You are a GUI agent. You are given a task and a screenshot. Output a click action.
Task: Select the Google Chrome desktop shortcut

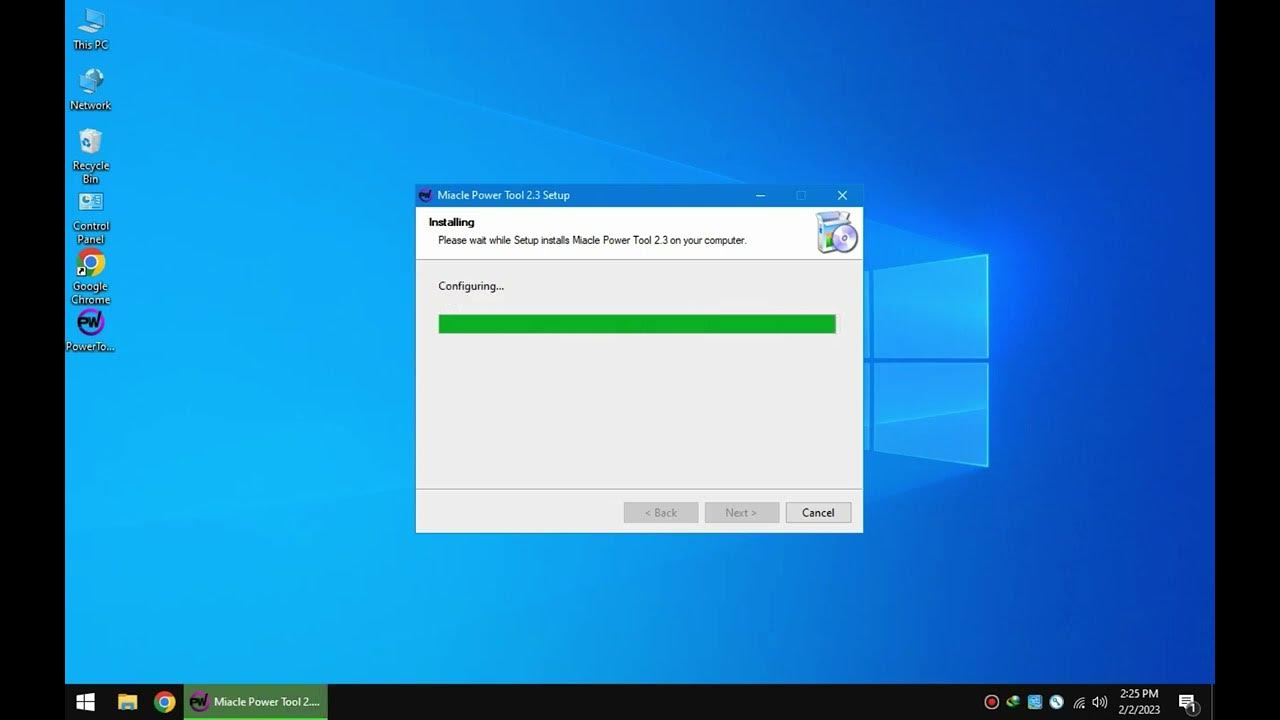point(90,277)
